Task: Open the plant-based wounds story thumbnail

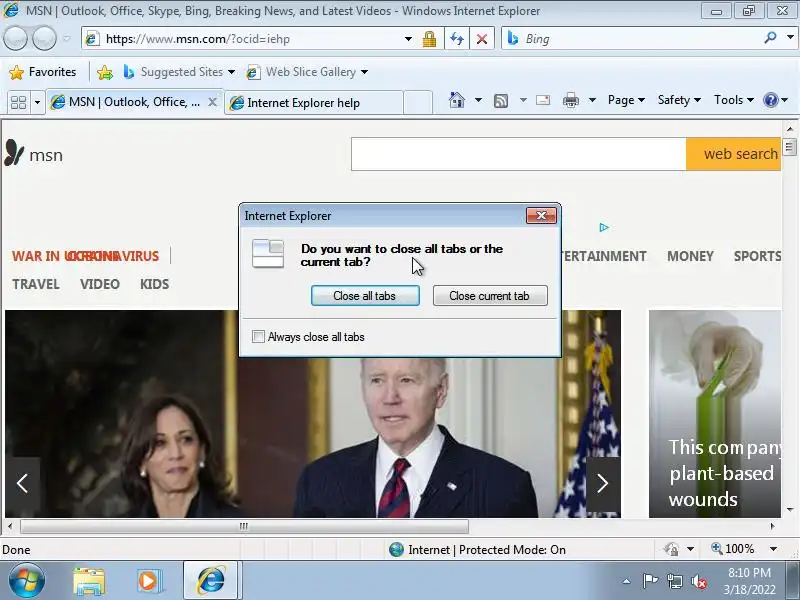Action: coord(715,413)
